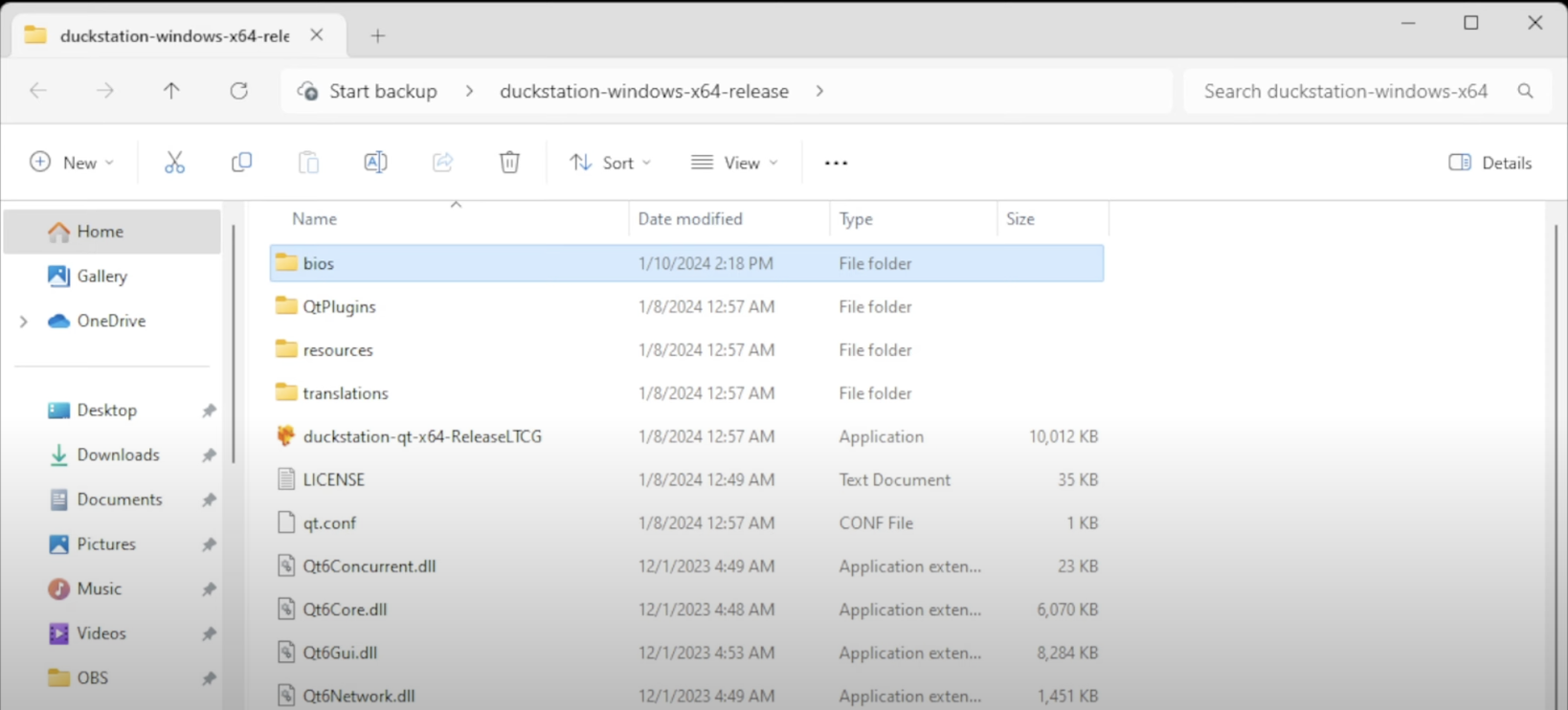
Task: Maximize the File Explorer window
Action: 1471,23
